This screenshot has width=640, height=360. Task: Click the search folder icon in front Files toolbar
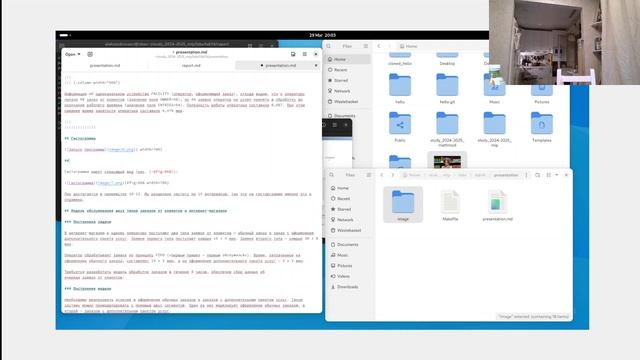(x=538, y=175)
